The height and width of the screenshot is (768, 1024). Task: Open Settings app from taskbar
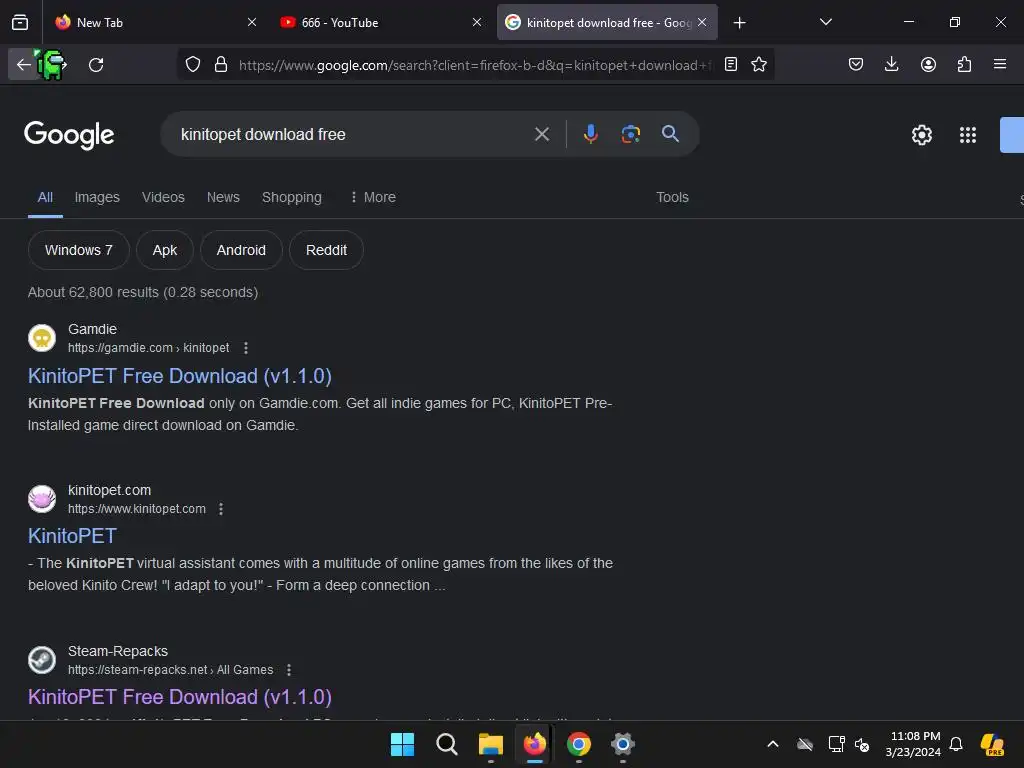pos(623,744)
